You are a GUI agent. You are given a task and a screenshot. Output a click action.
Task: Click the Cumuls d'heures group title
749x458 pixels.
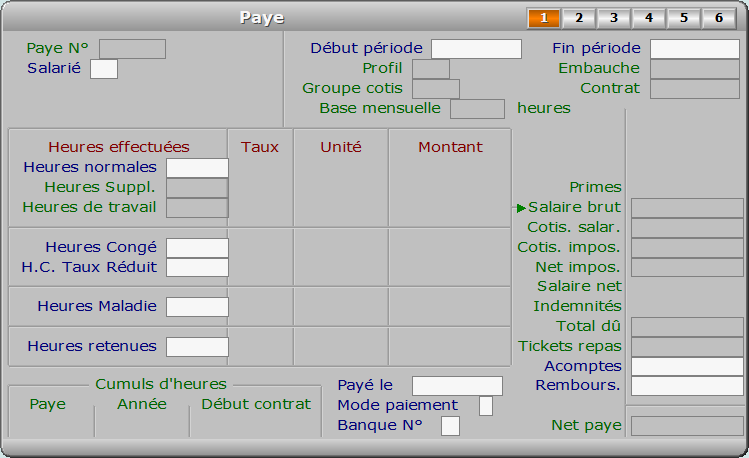click(161, 384)
